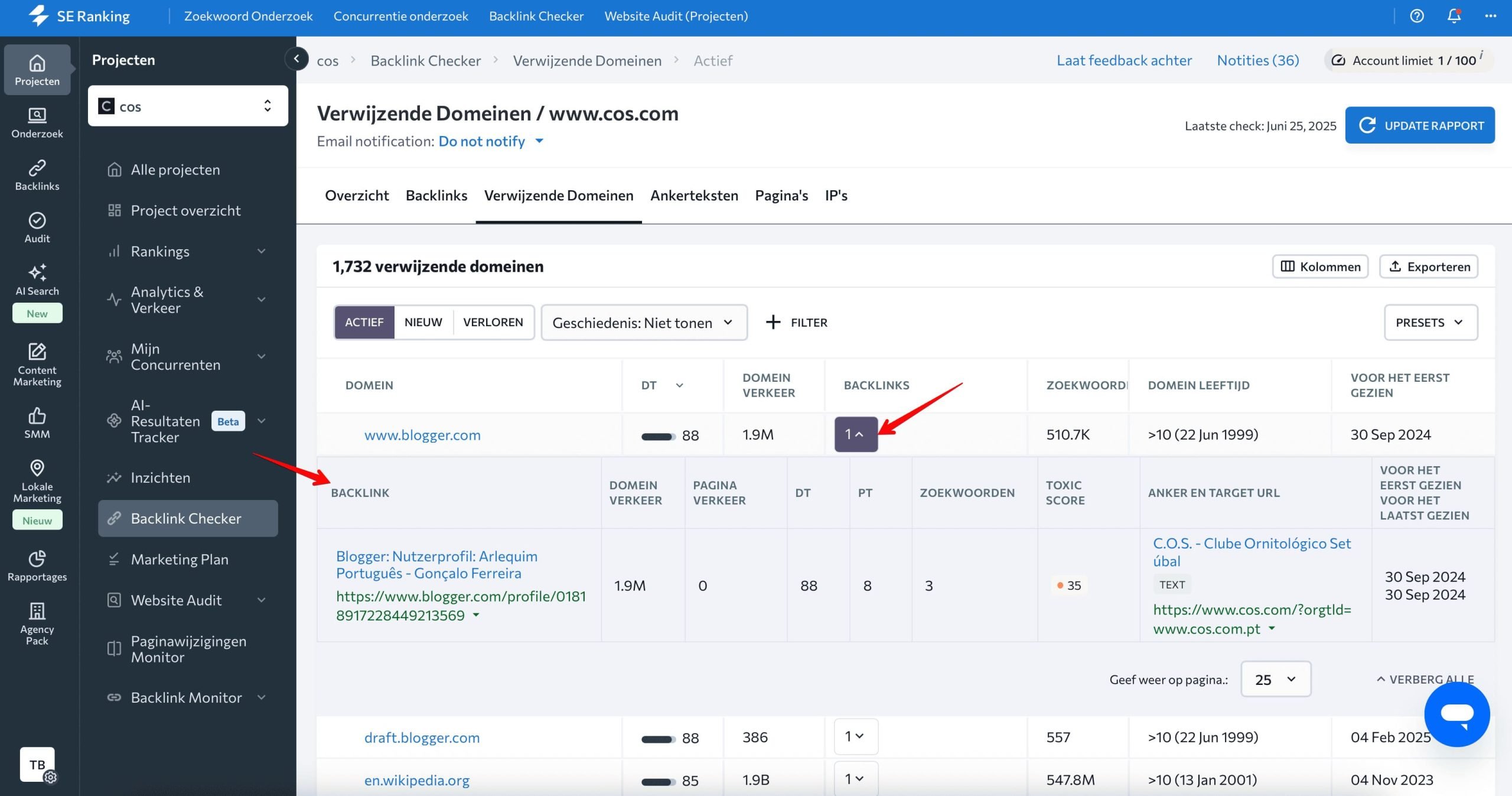Click UPDATE RAPPORT refresh button
1512x796 pixels.
coord(1420,125)
